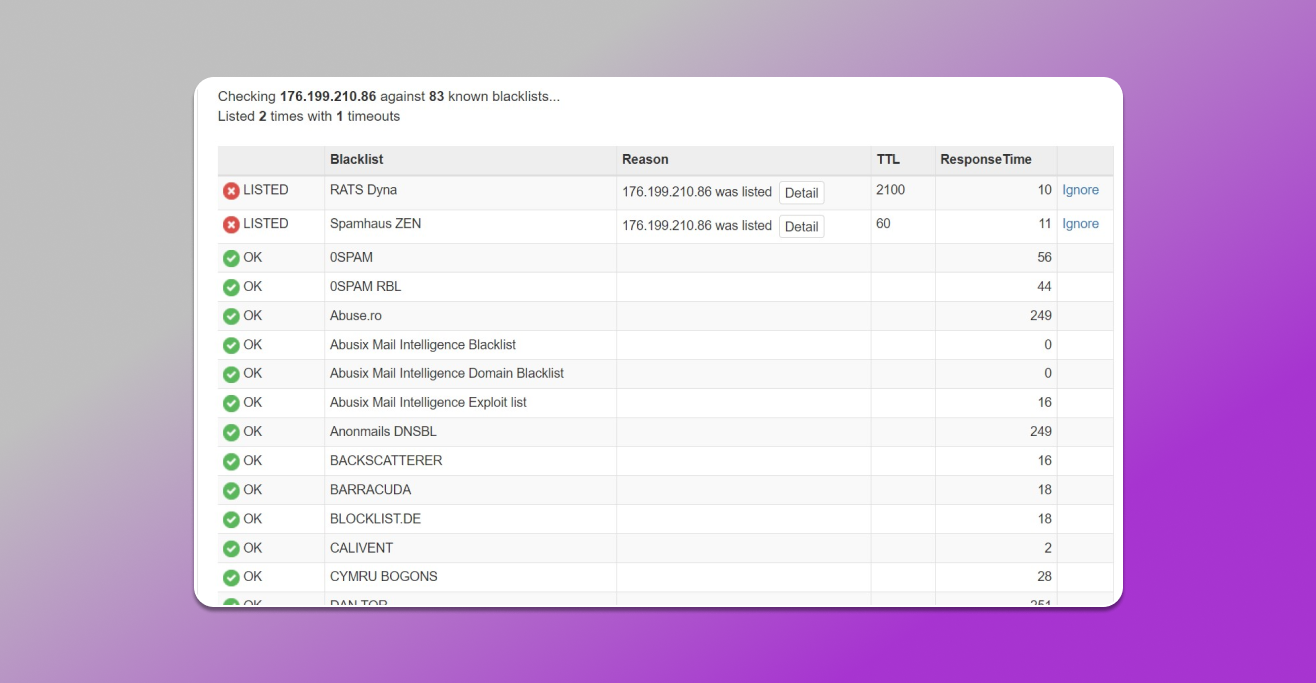1316x683 pixels.
Task: Click the 'Listed 2 times with 1 timeouts' line
Action: click(x=309, y=116)
